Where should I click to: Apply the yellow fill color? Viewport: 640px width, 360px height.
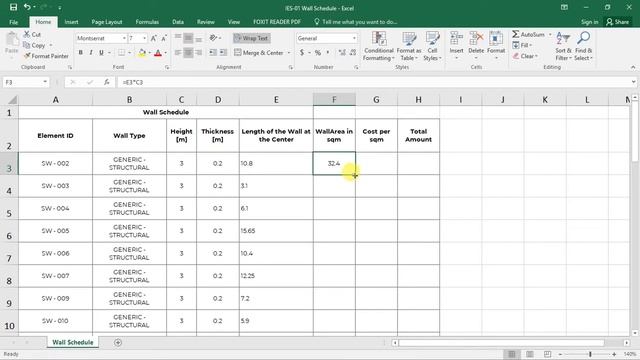click(x=142, y=53)
